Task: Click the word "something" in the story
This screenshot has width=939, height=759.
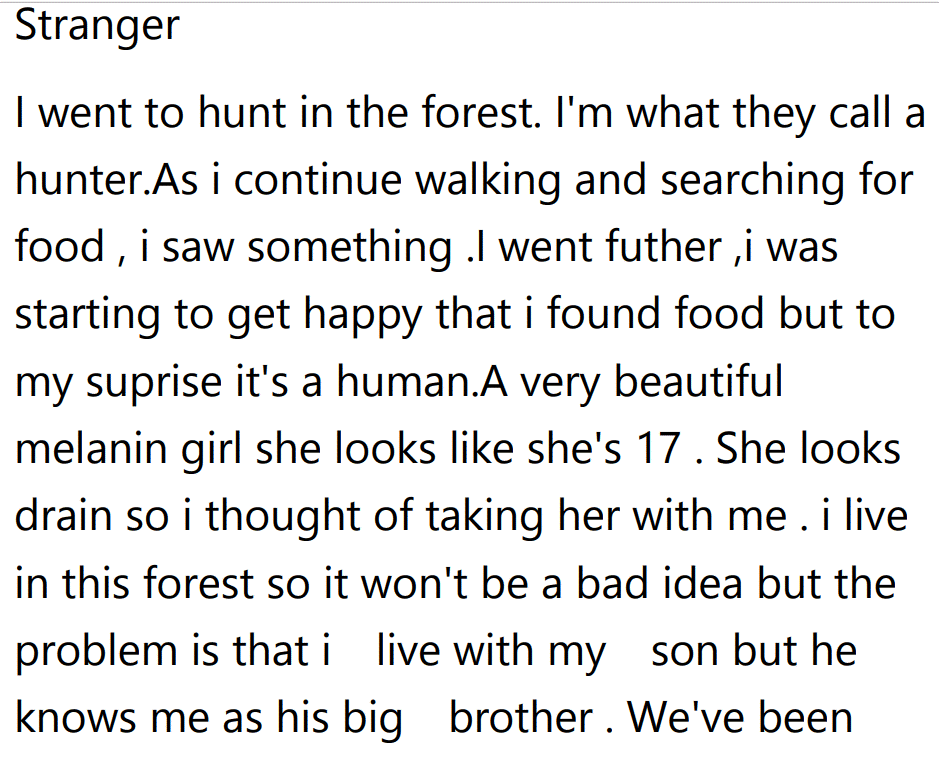Action: click(x=350, y=248)
